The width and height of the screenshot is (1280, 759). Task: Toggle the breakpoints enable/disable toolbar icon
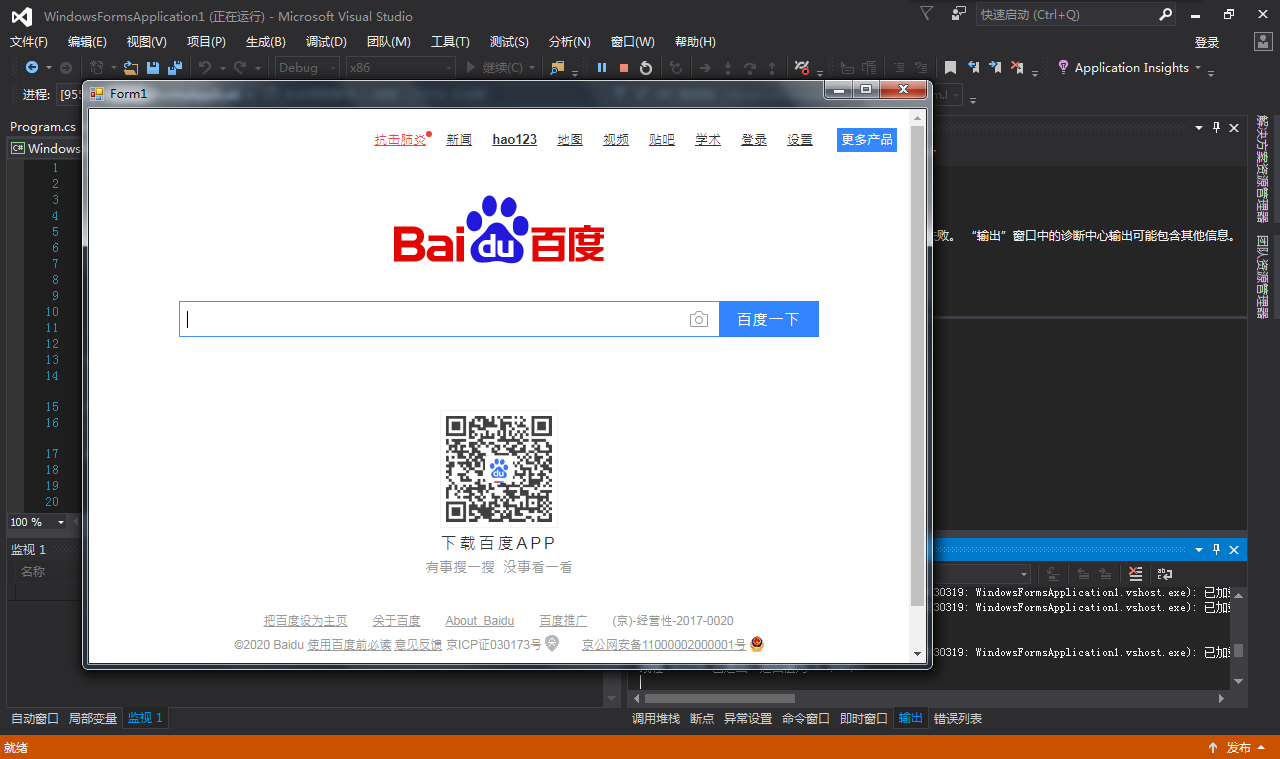[801, 68]
